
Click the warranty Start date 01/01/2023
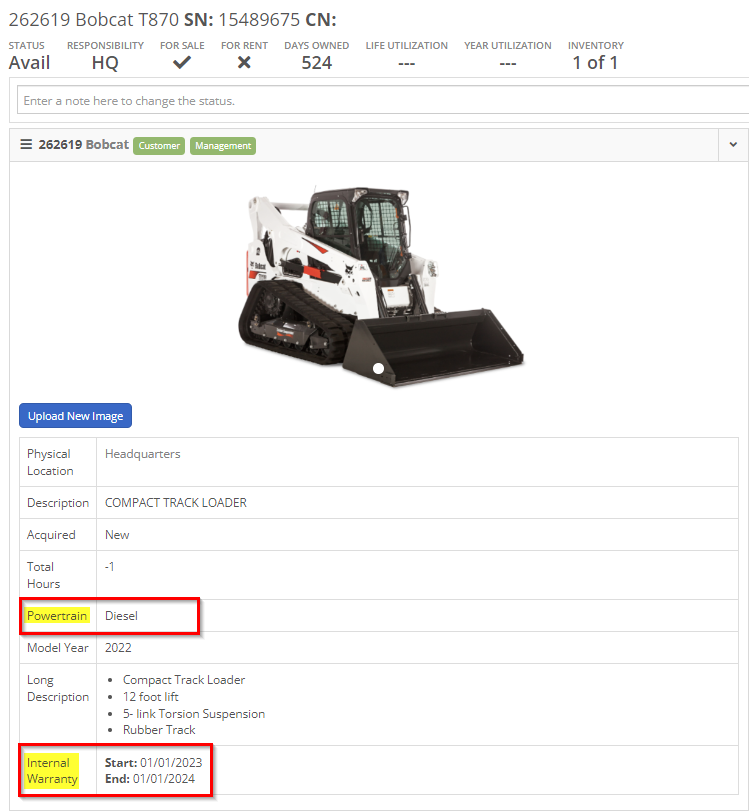(x=171, y=762)
